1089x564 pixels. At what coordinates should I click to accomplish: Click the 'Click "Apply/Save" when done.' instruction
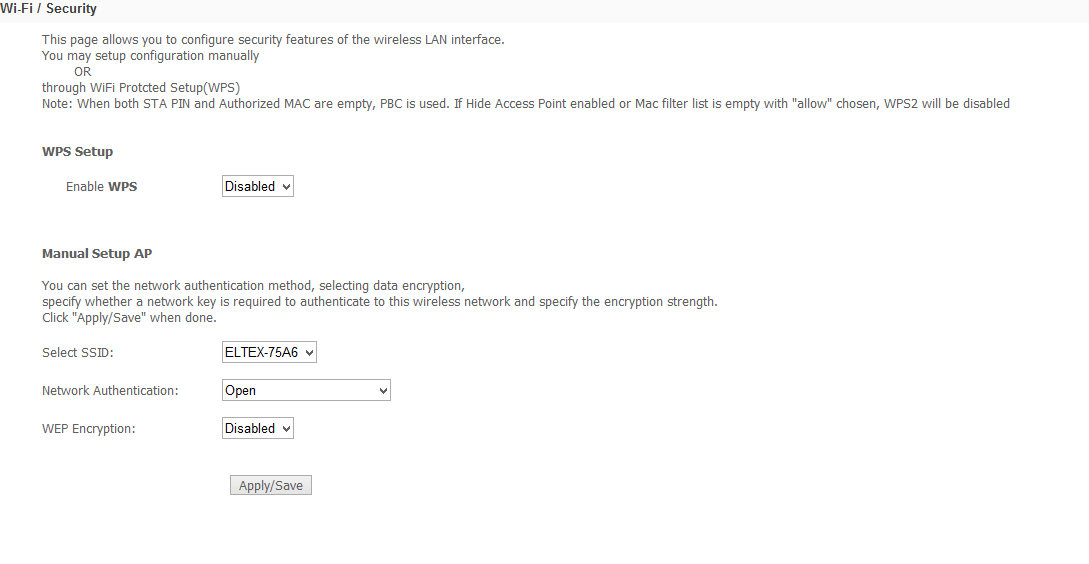[x=129, y=318]
